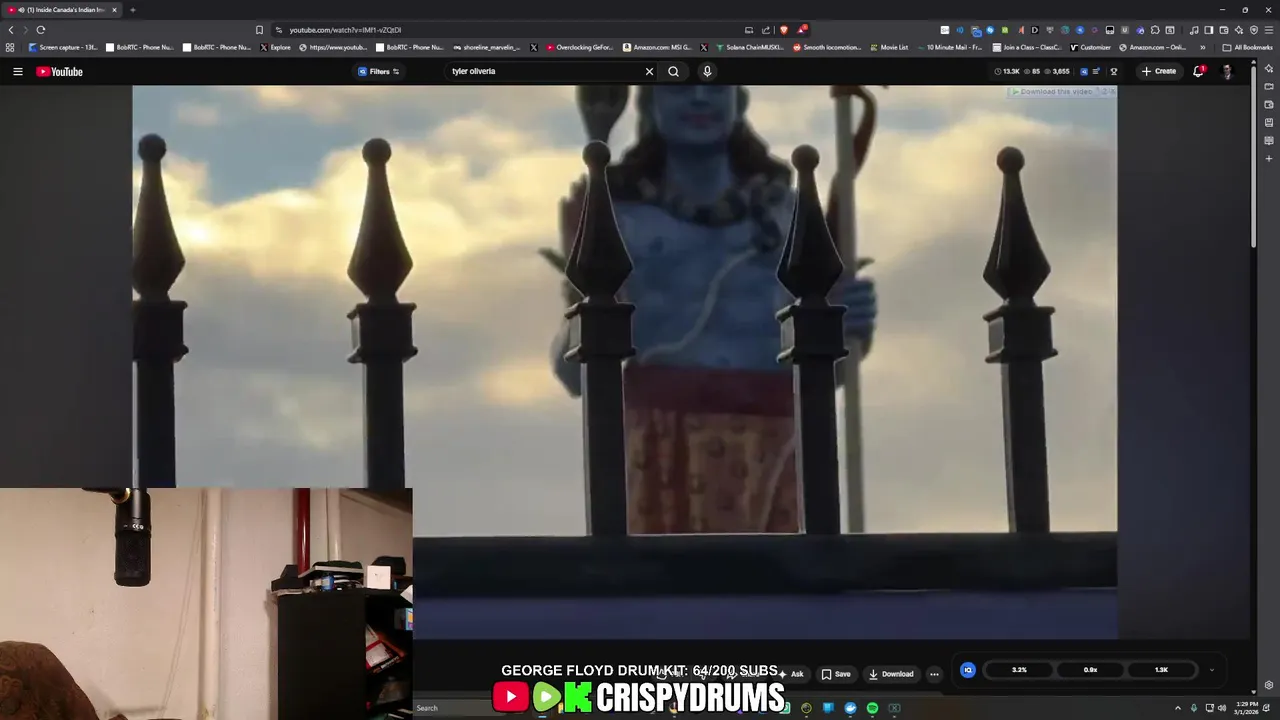Viewport: 1280px width, 720px height.
Task: Open the Filters button
Action: 379,71
